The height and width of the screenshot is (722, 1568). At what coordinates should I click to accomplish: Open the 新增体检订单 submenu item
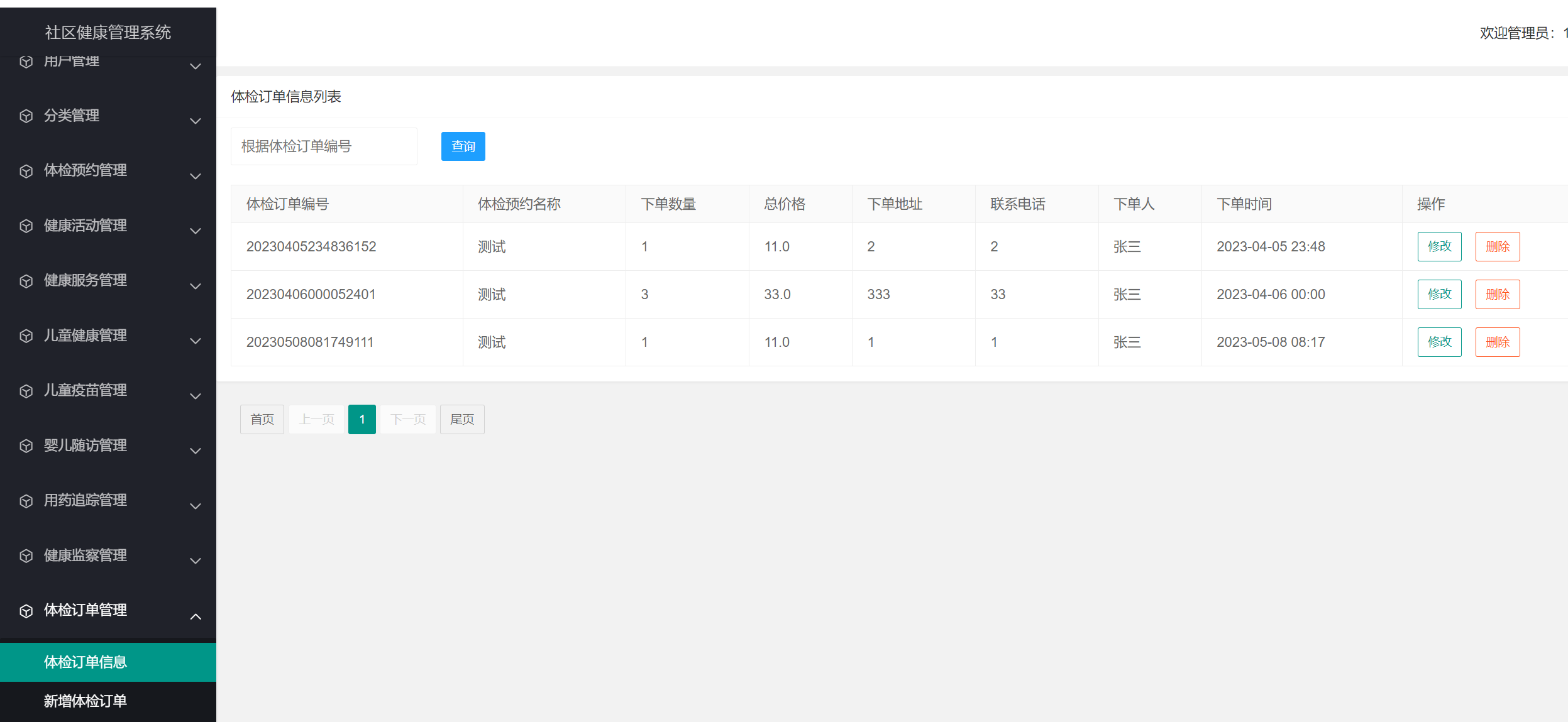coord(86,701)
